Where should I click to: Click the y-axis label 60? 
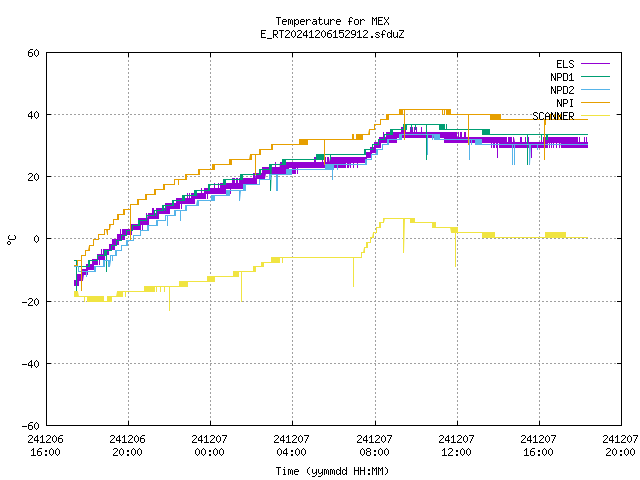tap(33, 53)
